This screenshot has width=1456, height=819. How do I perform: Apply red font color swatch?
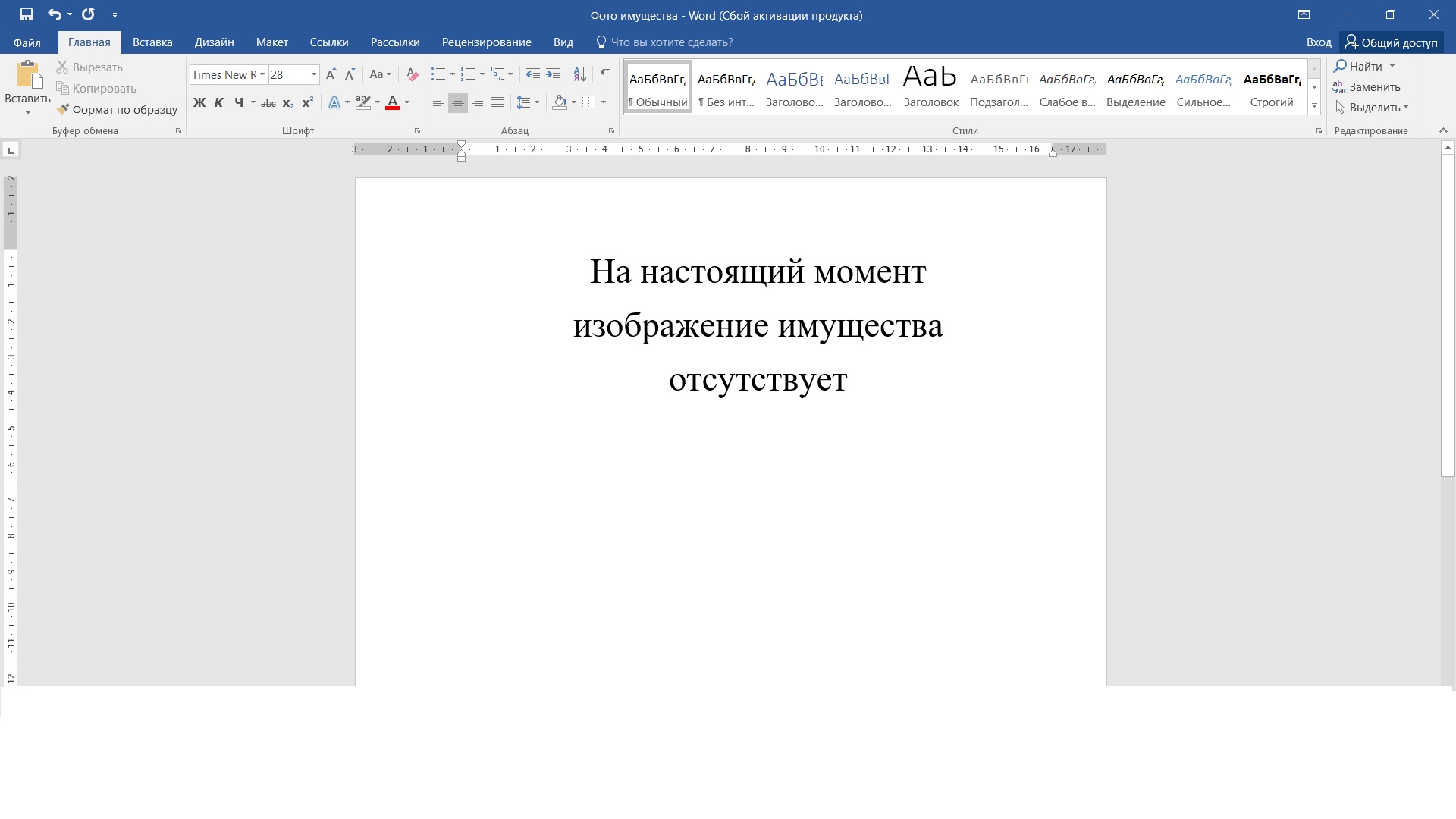(393, 102)
